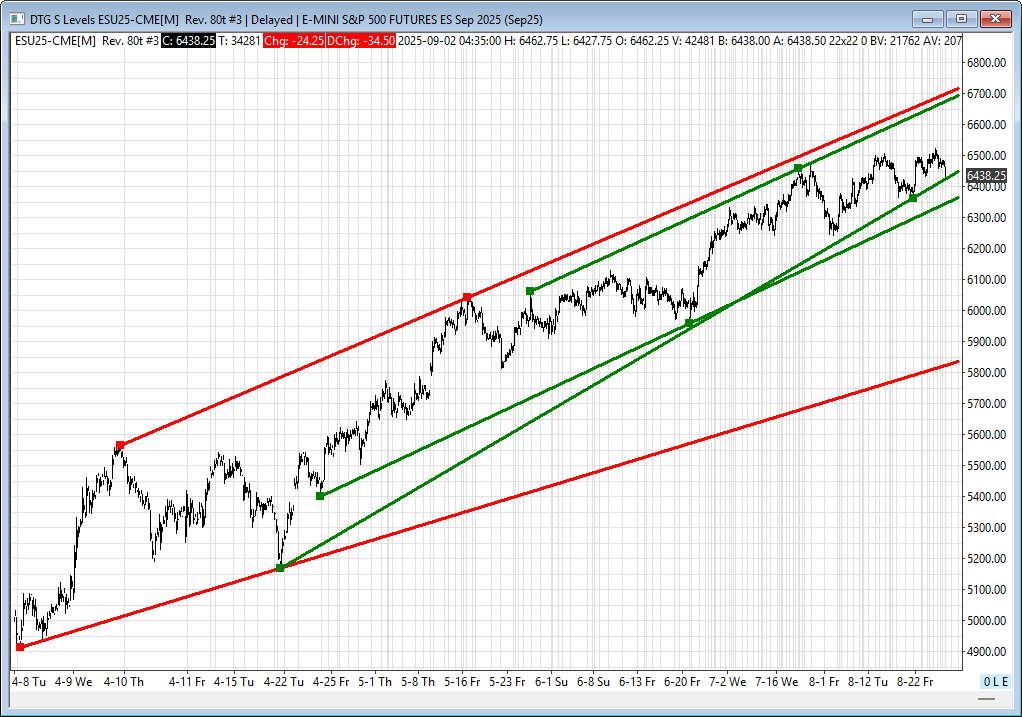The width and height of the screenshot is (1022, 717).
Task: Select green trendline anchor near 5400 level
Action: click(x=320, y=496)
